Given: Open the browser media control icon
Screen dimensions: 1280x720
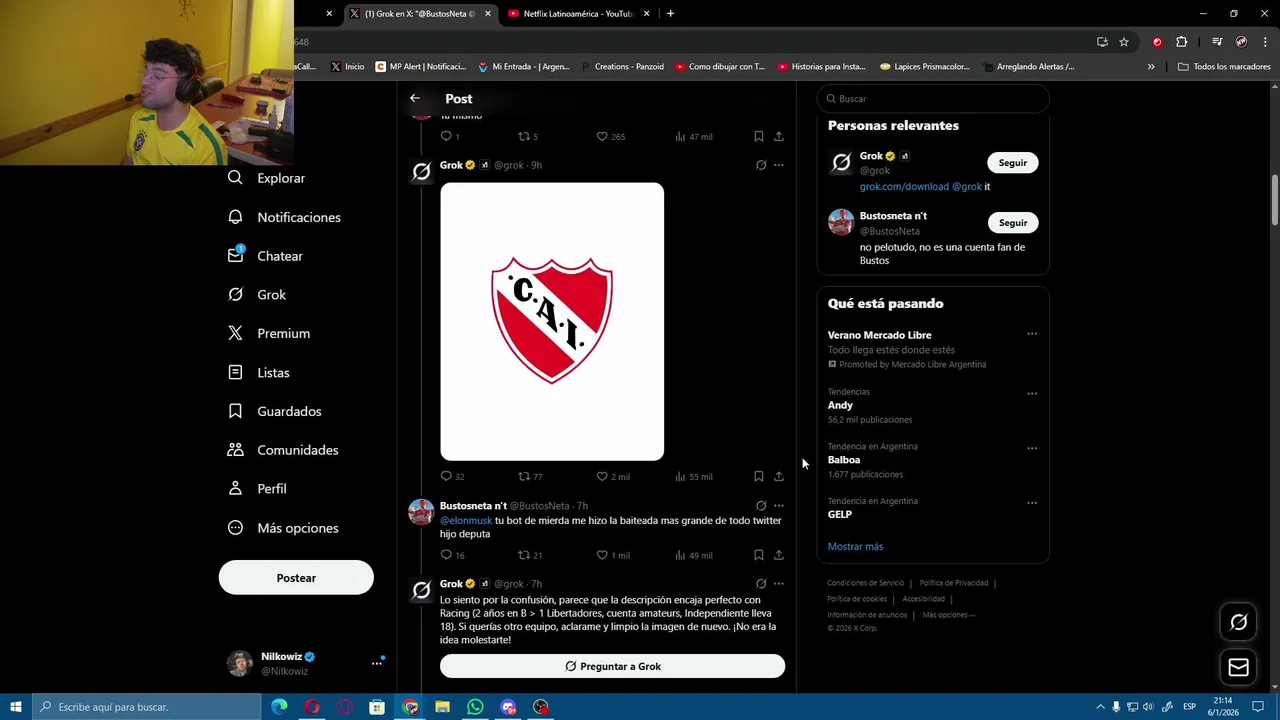Looking at the screenshot, I should pyautogui.click(x=1217, y=42).
